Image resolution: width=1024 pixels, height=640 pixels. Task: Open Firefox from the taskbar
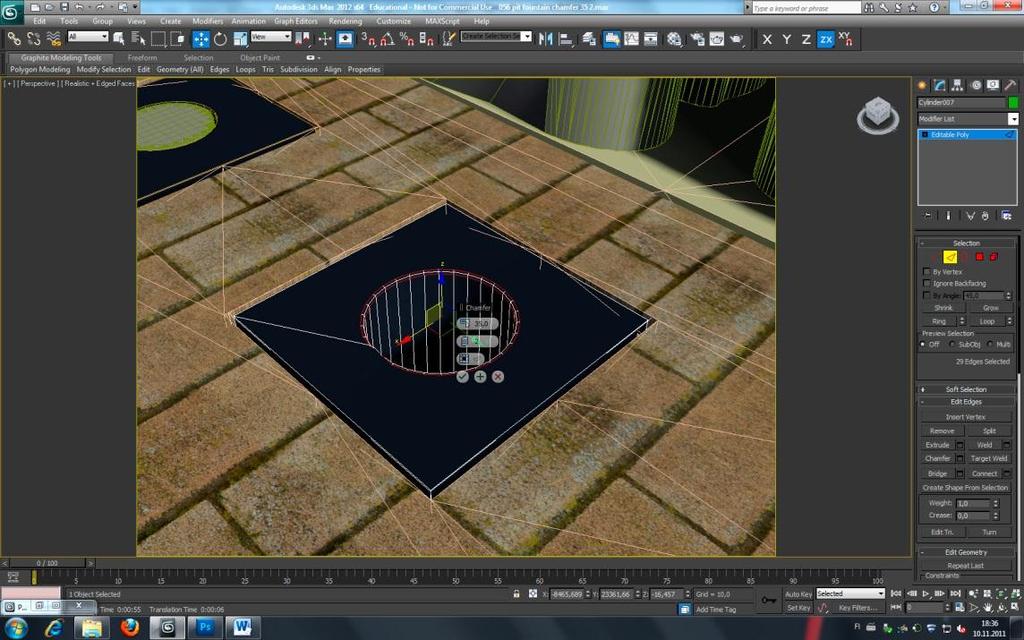(130, 628)
